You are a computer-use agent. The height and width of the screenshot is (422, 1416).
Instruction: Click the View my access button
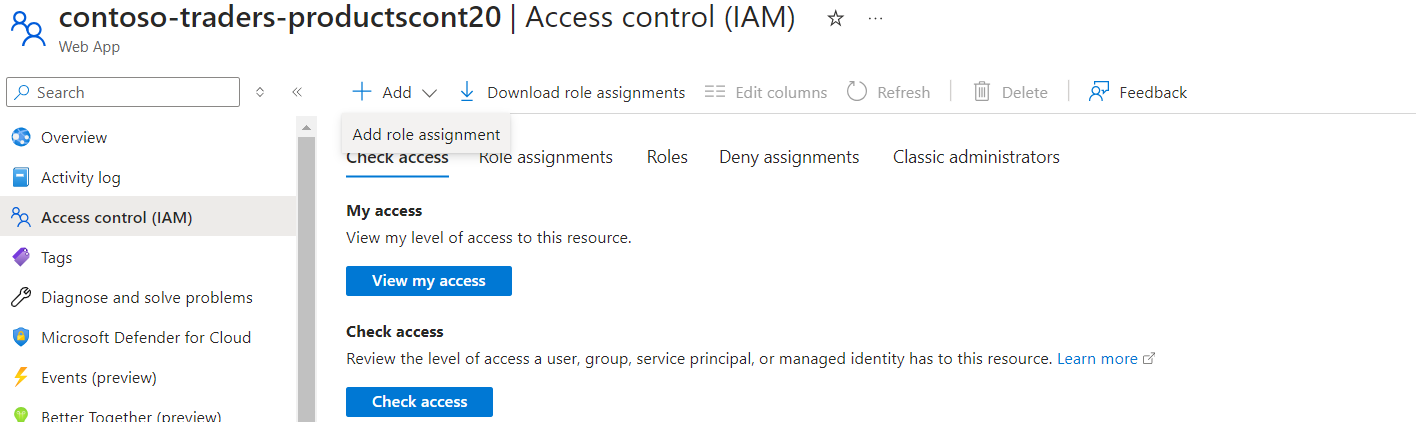click(429, 281)
